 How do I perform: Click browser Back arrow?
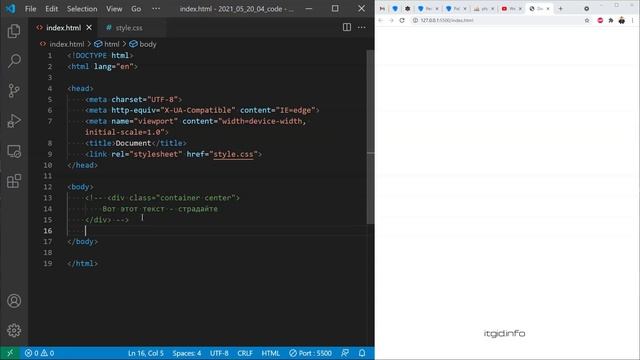[x=380, y=20]
